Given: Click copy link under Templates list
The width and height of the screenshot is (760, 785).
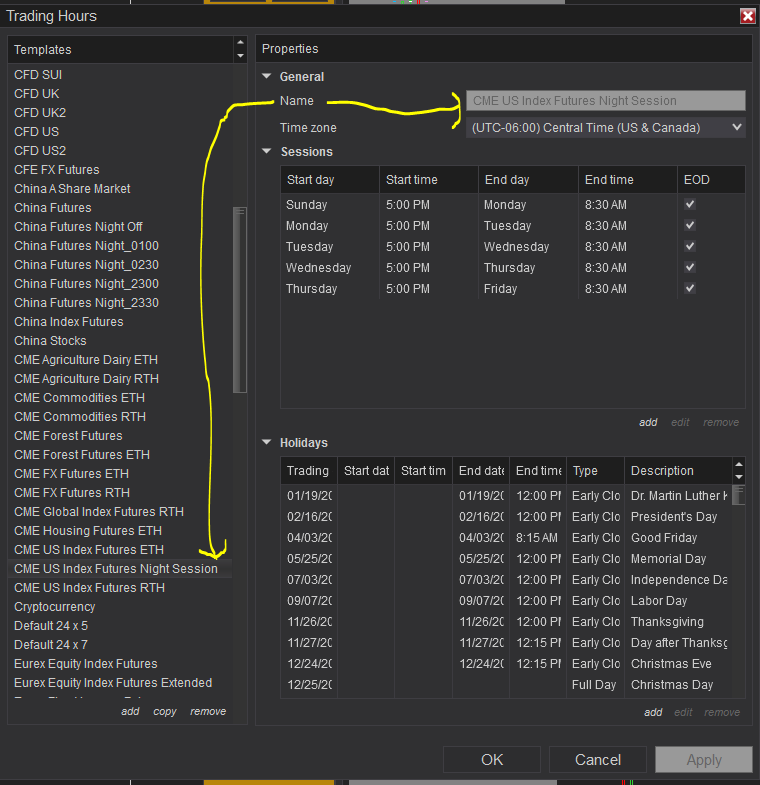Looking at the screenshot, I should pyautogui.click(x=165, y=711).
